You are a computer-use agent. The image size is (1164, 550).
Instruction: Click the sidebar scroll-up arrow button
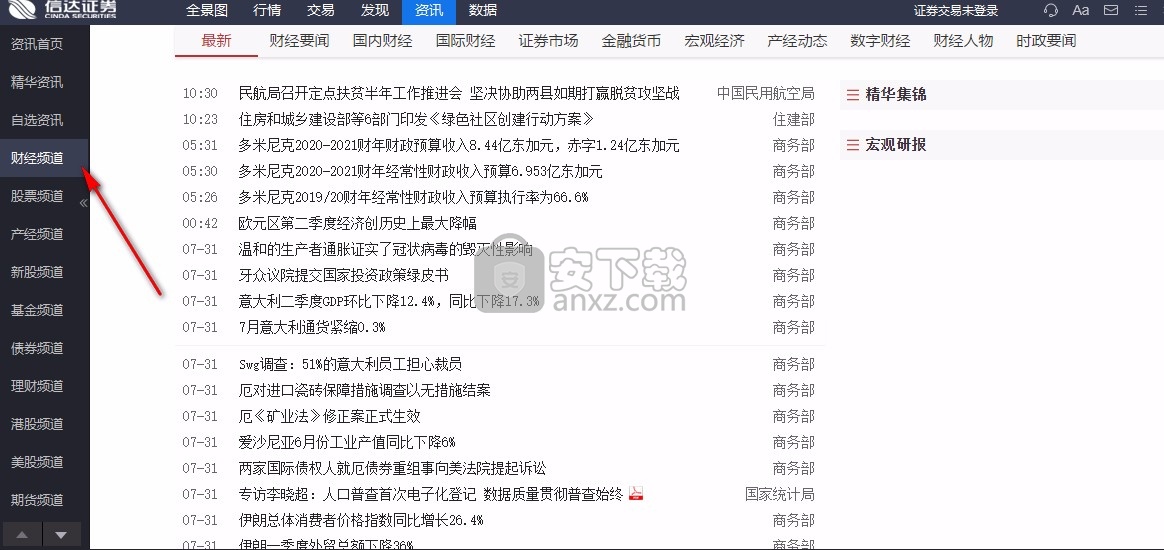(x=22, y=534)
